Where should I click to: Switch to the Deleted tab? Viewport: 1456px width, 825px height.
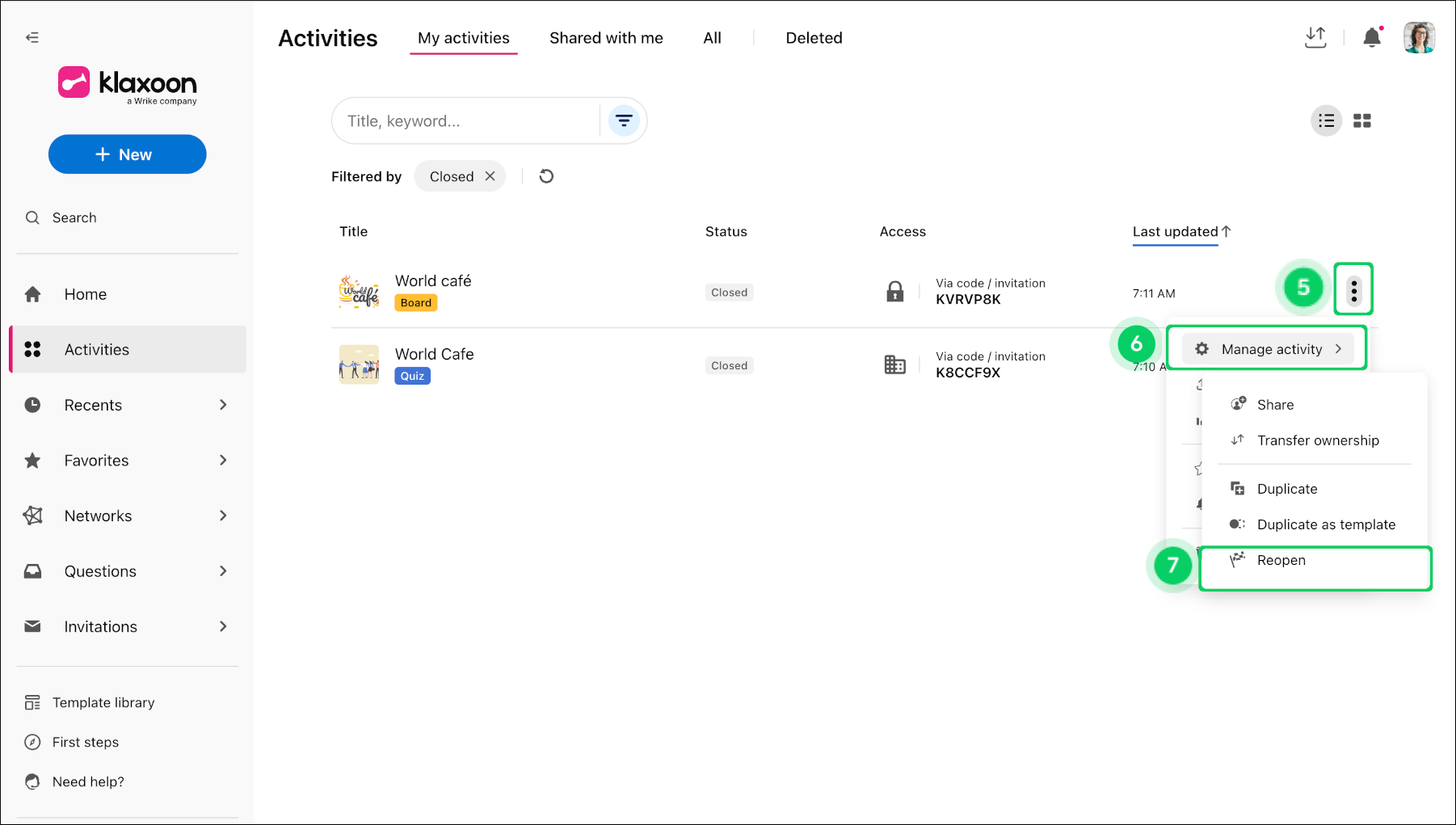814,37
